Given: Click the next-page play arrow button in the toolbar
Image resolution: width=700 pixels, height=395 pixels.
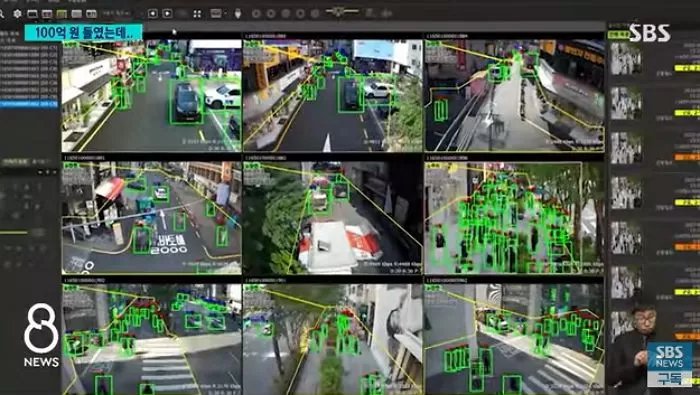Looking at the screenshot, I should tap(167, 14).
